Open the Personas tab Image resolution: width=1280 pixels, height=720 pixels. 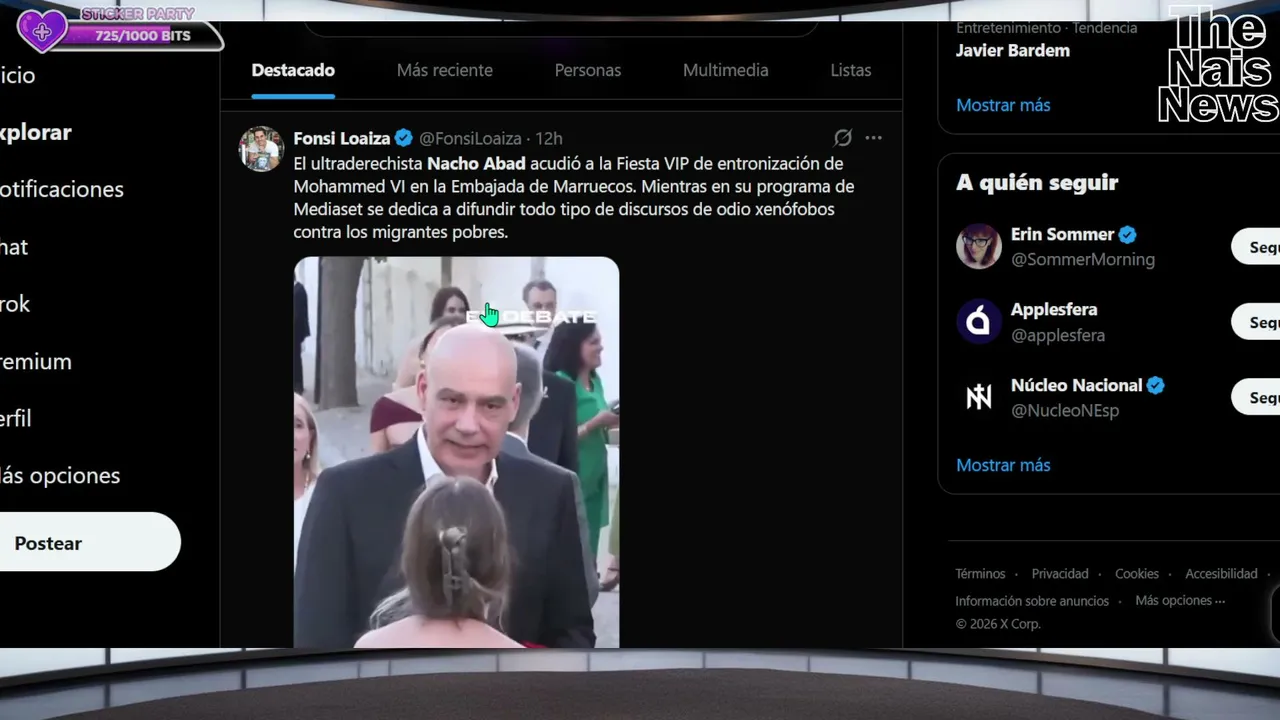point(588,70)
